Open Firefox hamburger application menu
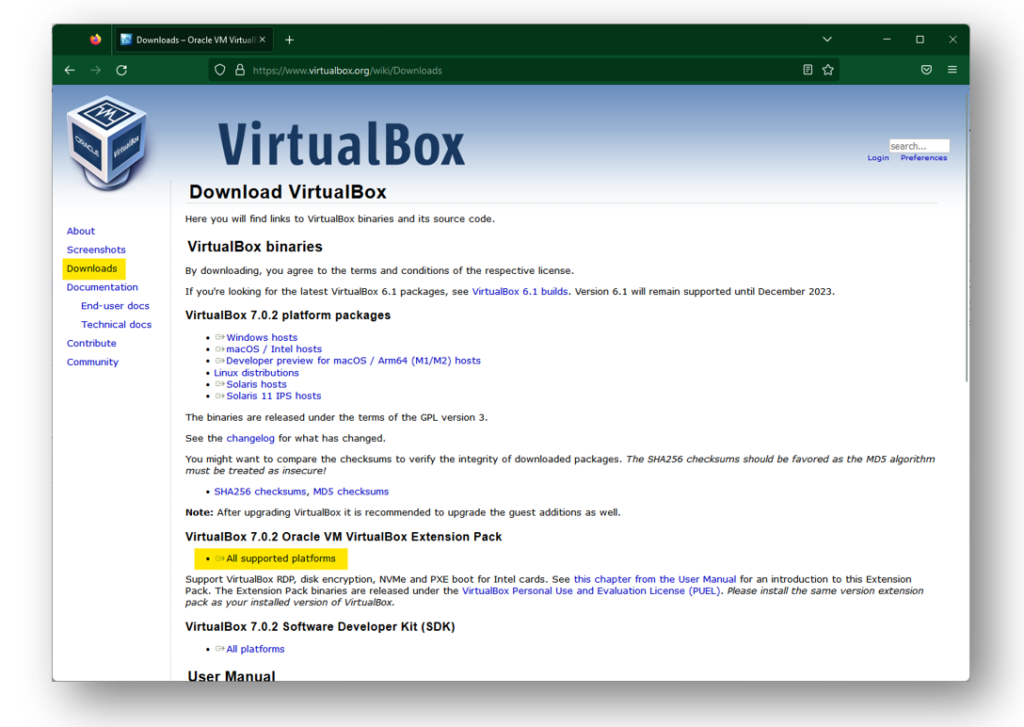This screenshot has width=1024, height=727. click(952, 70)
